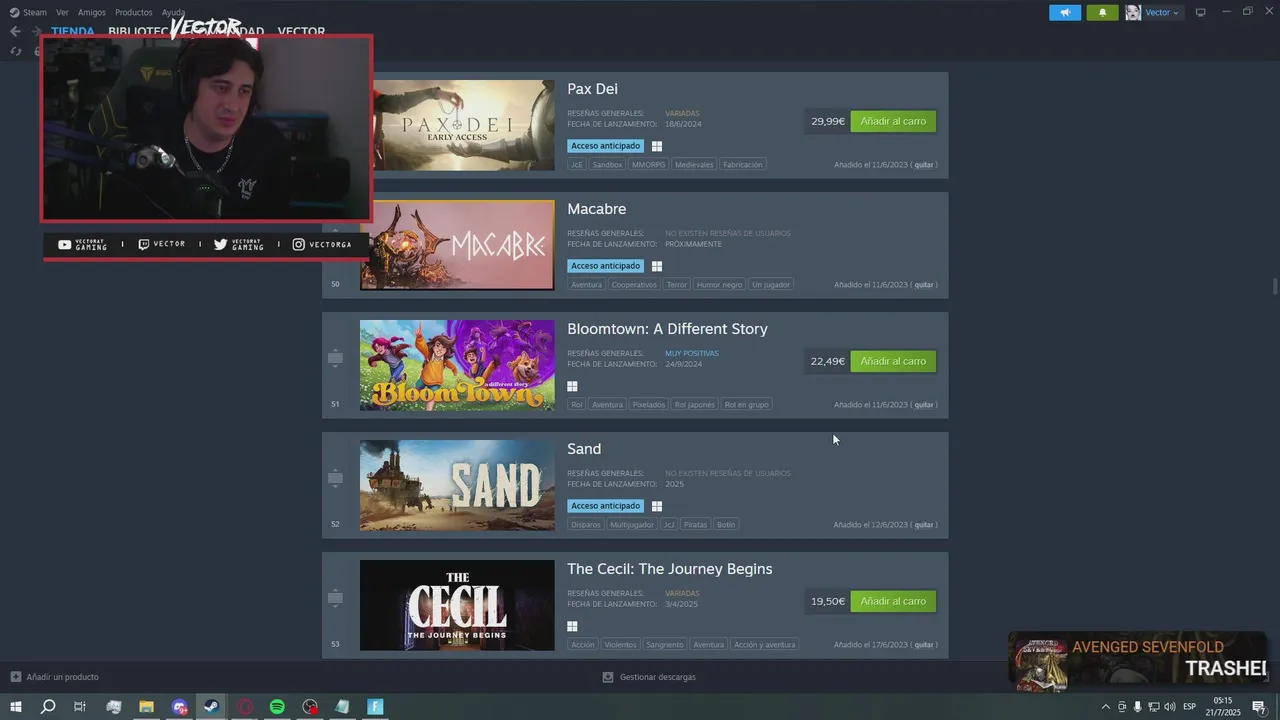Screen dimensions: 1280x720
Task: Open File Explorer from the taskbar
Action: coord(146,707)
